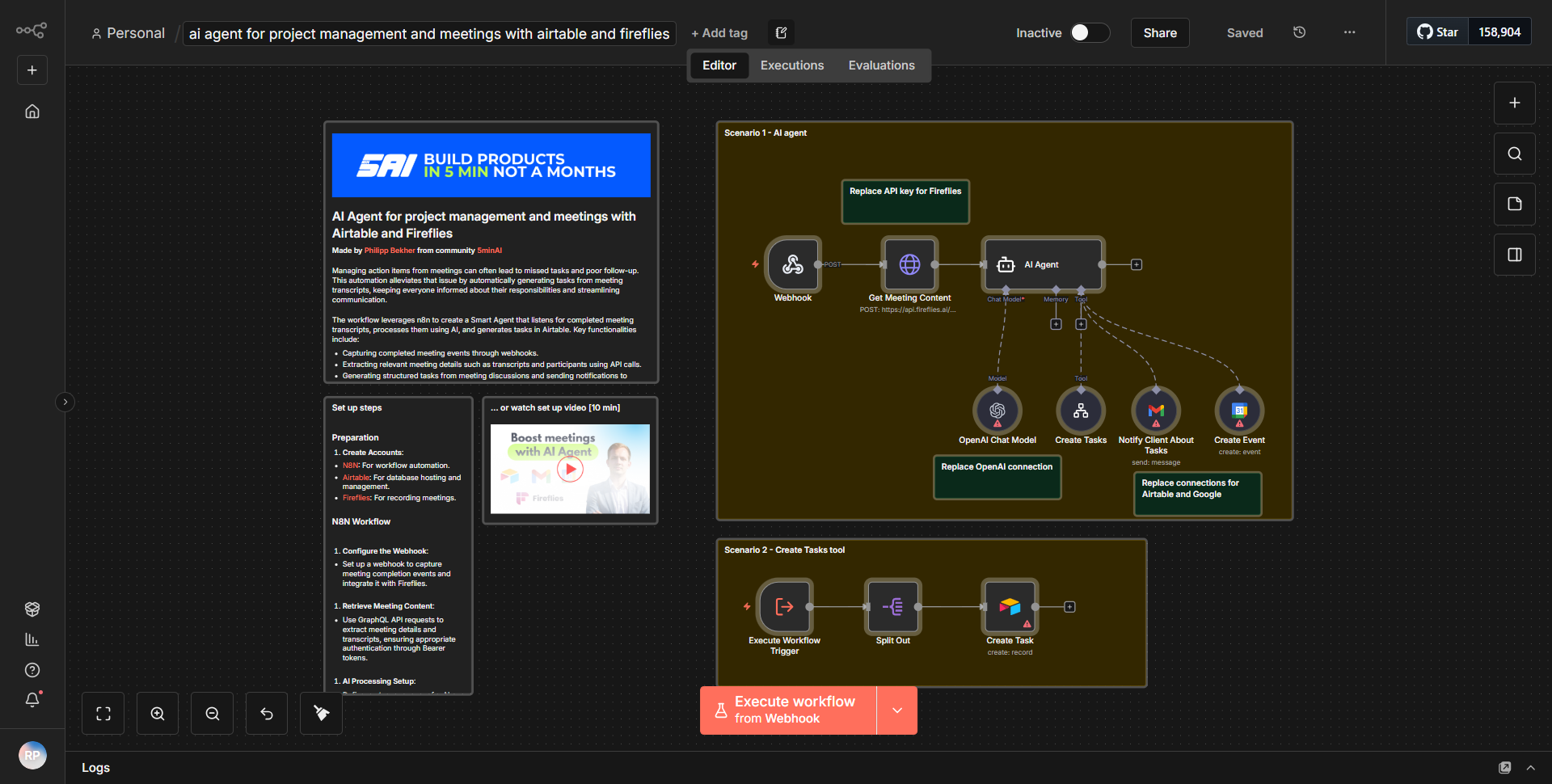
Task: Click the workflow title field to rename it
Action: pos(428,33)
